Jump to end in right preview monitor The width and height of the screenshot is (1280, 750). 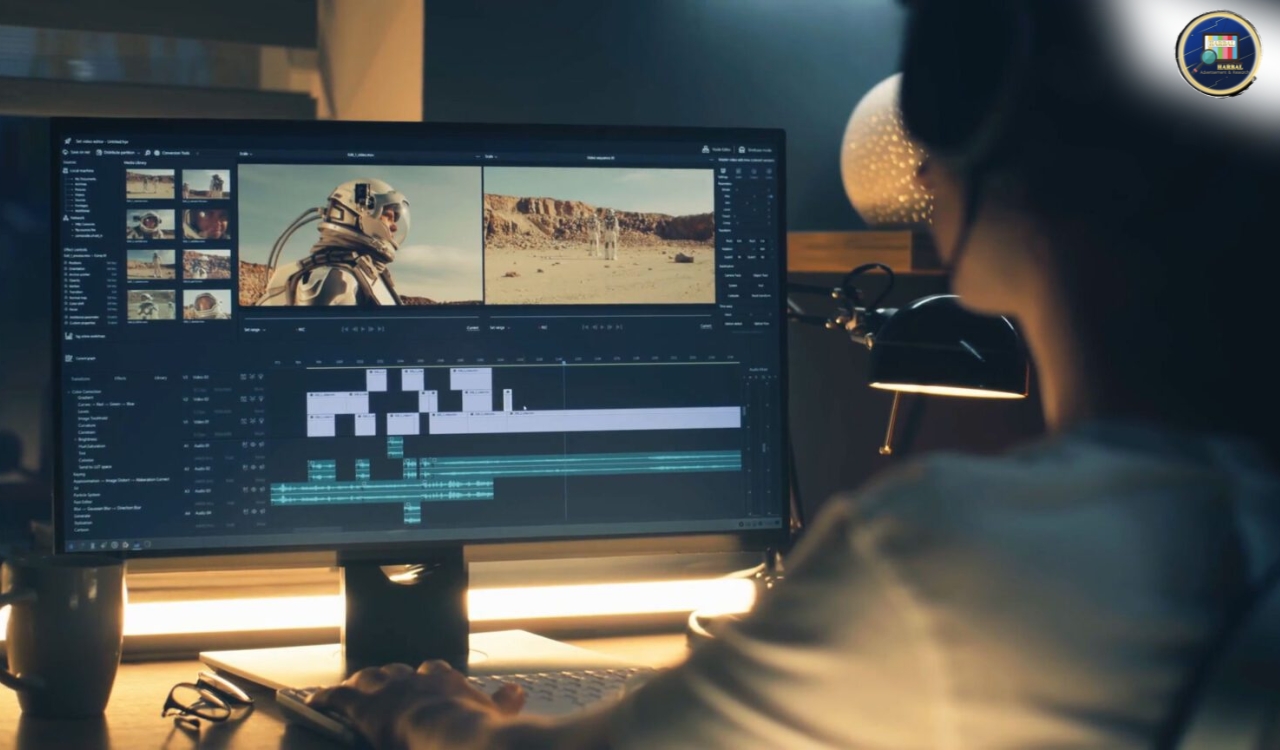click(621, 326)
